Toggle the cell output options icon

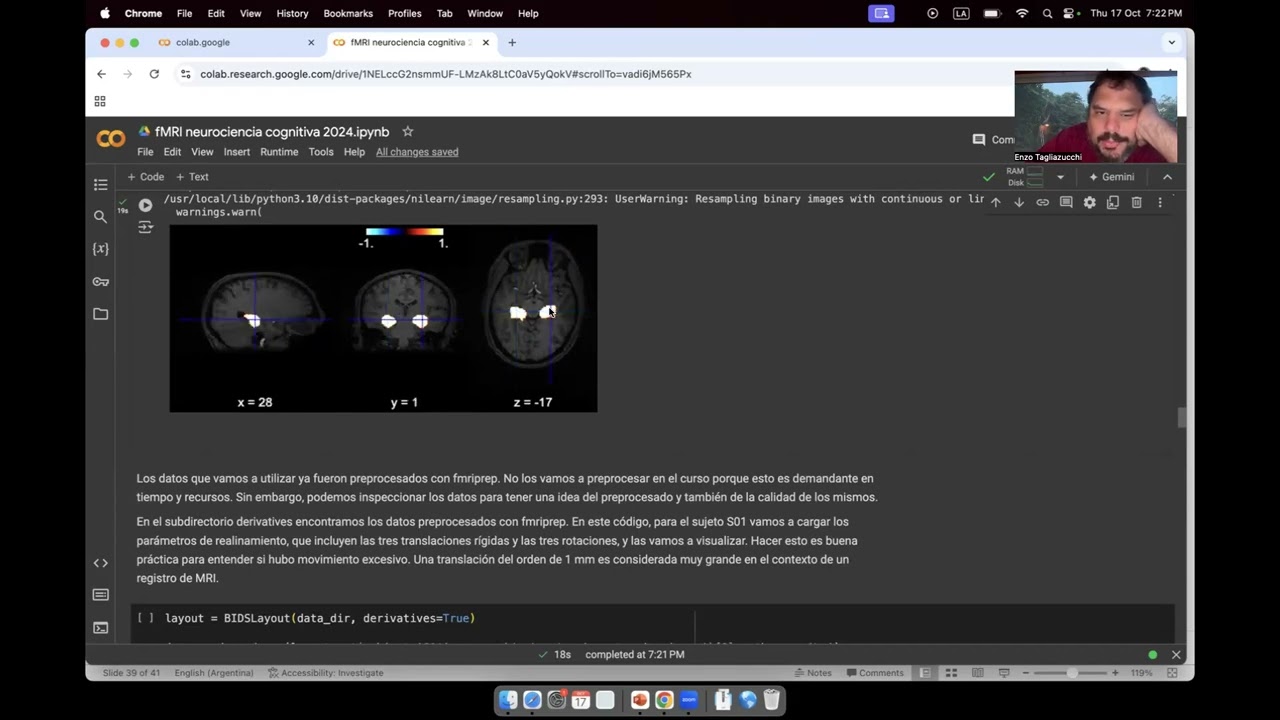145,227
